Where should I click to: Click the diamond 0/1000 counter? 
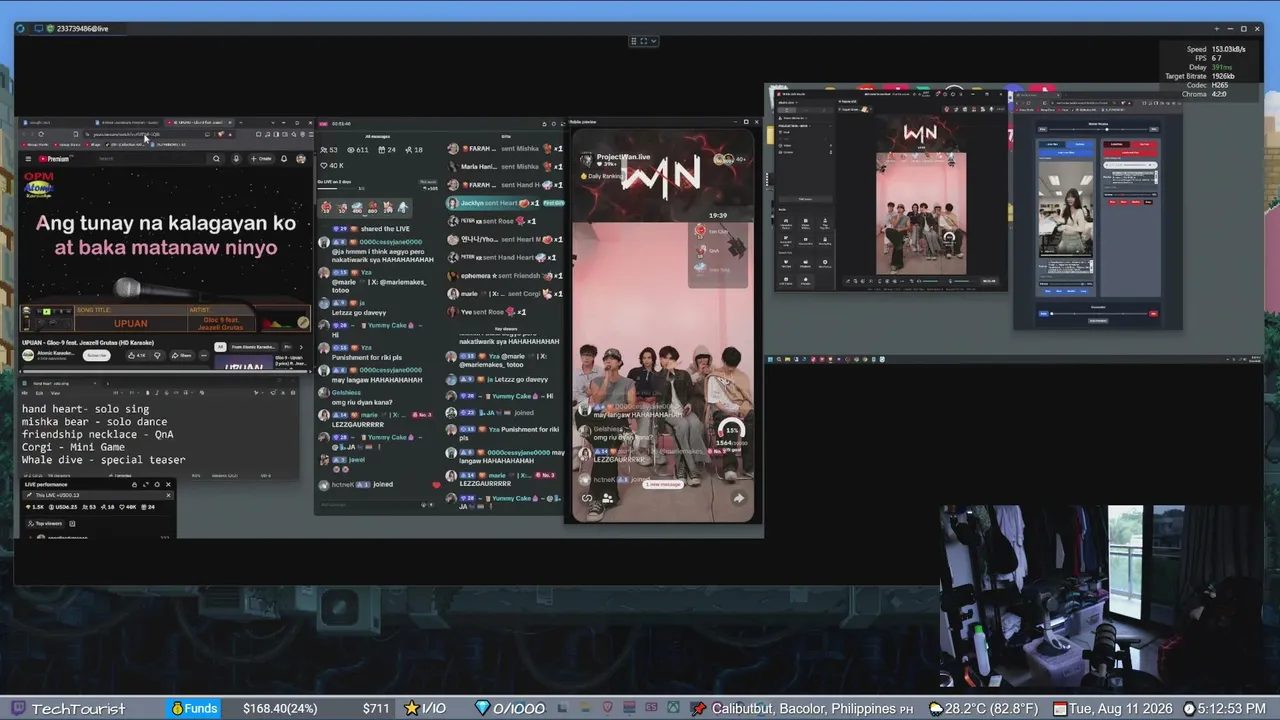(510, 709)
